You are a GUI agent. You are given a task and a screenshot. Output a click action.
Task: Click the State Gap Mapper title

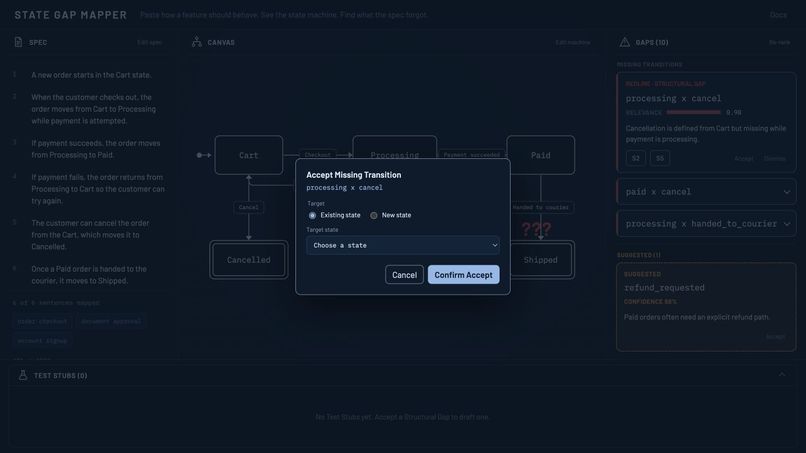(70, 15)
